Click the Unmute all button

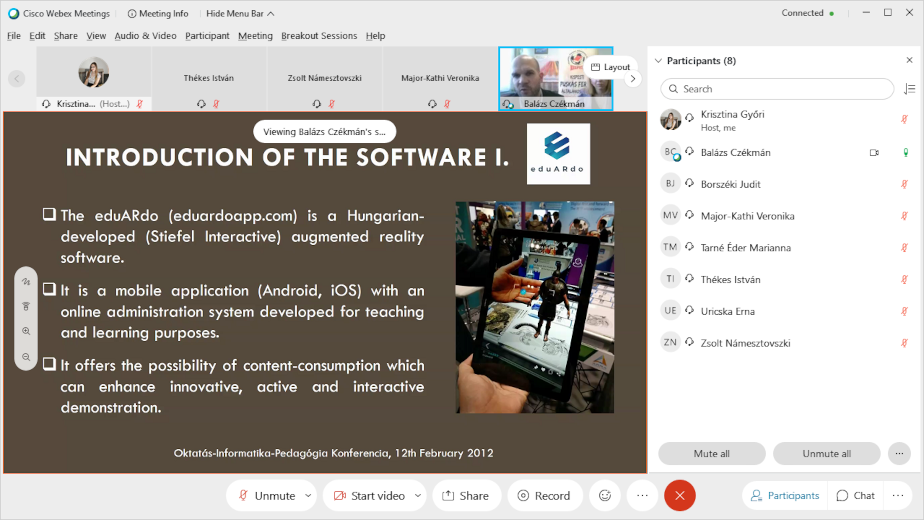826,454
